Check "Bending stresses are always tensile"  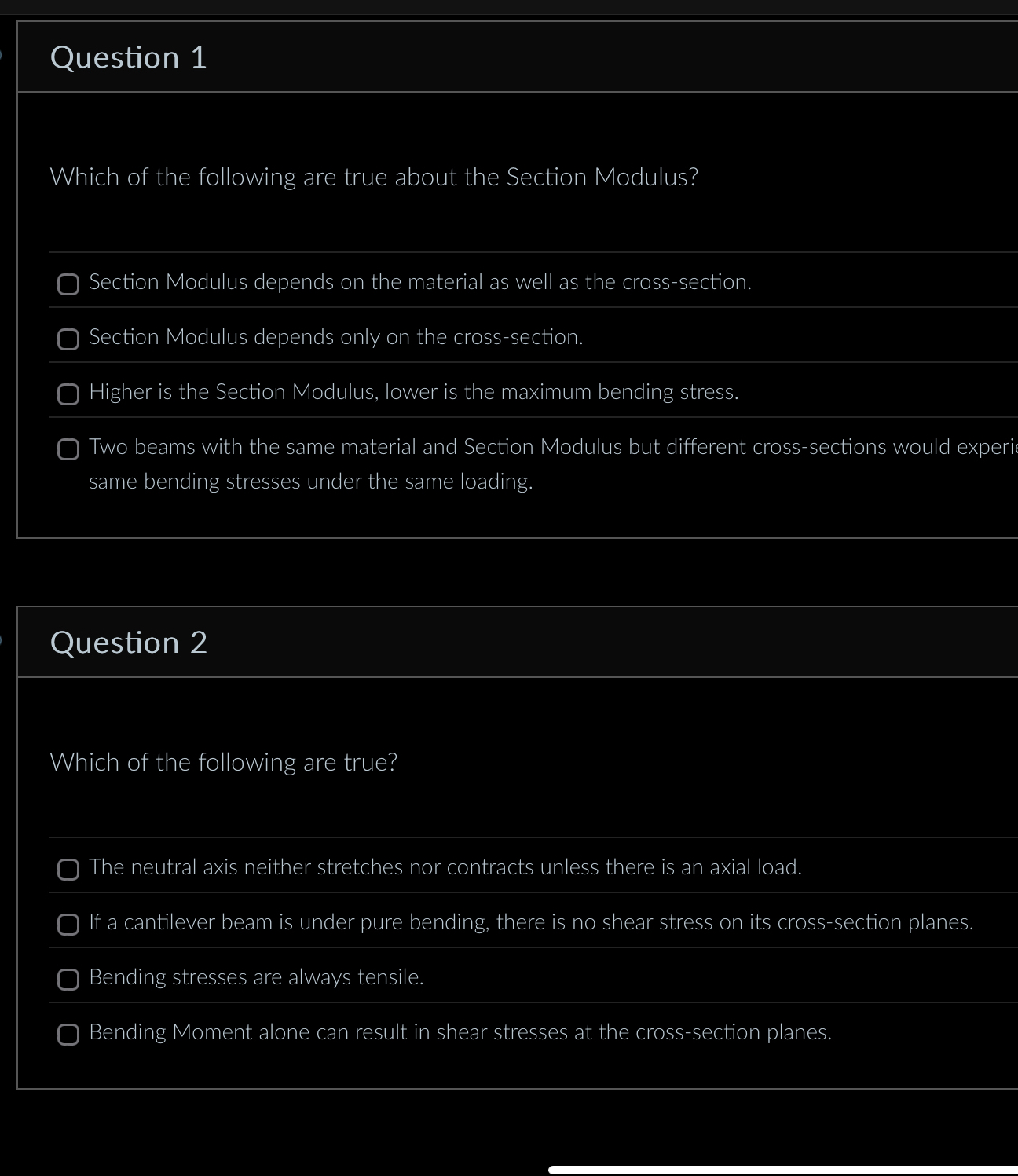pos(68,979)
